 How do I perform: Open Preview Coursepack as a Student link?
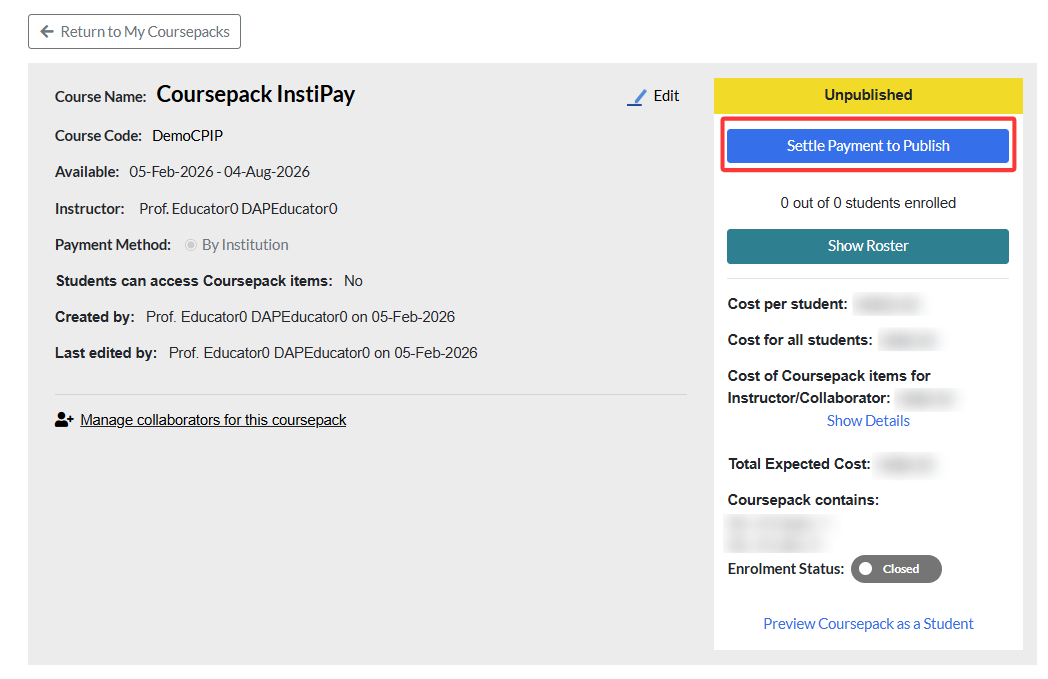[x=868, y=624]
